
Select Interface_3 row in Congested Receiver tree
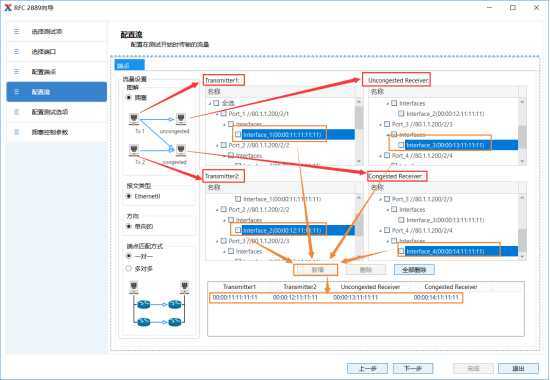445,220
